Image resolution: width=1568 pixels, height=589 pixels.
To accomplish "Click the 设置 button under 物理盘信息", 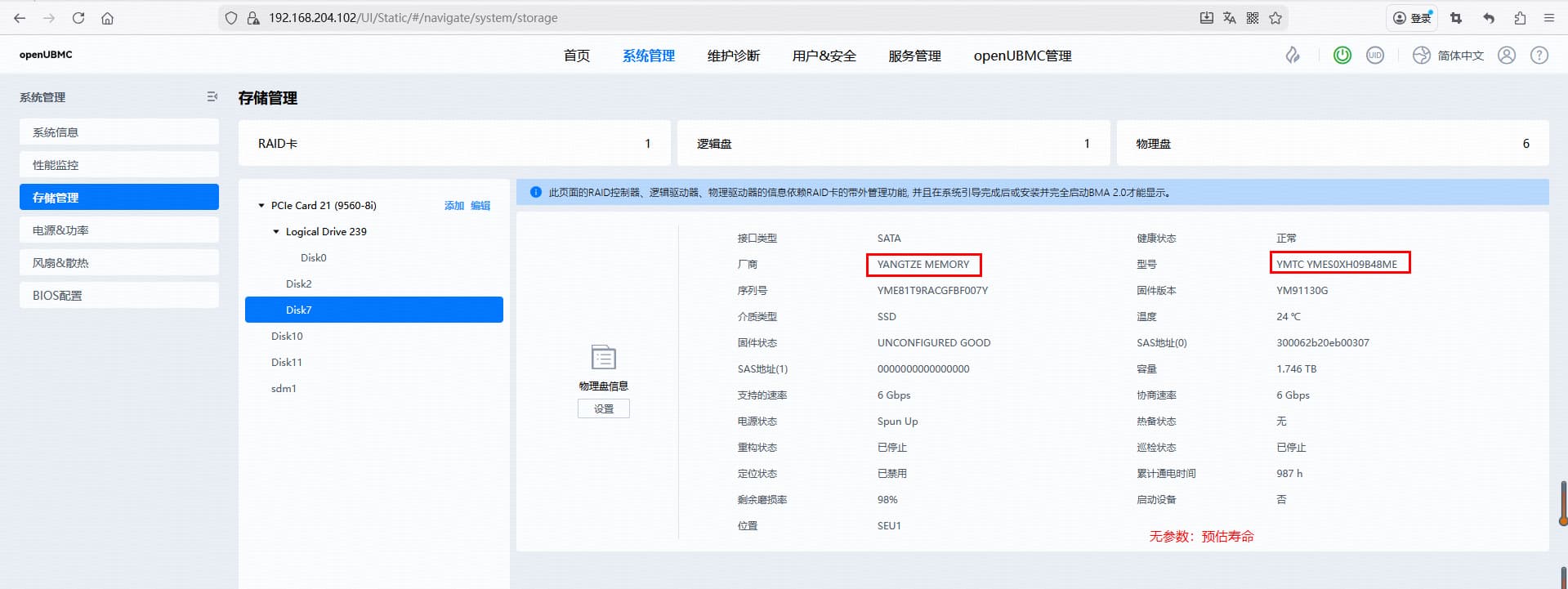I will point(603,409).
